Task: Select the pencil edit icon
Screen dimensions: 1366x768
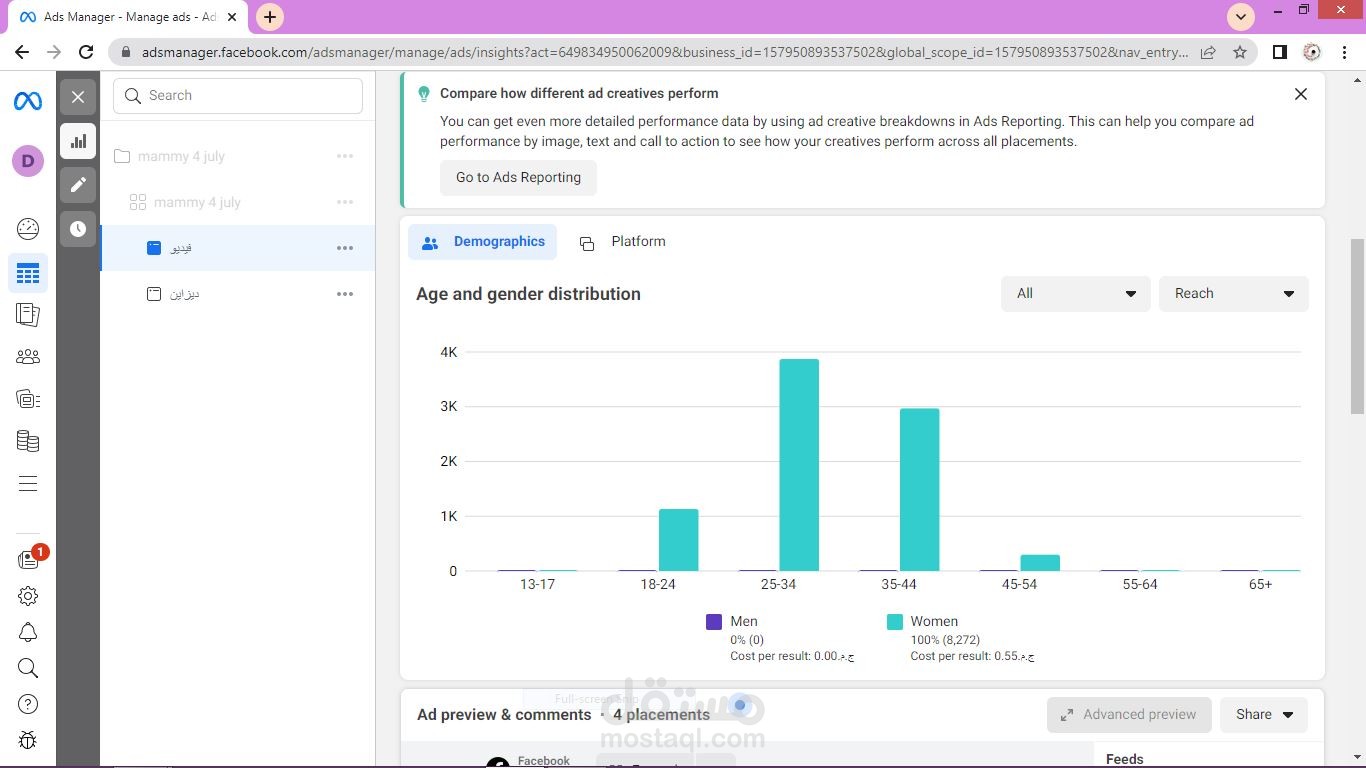Action: pos(78,185)
